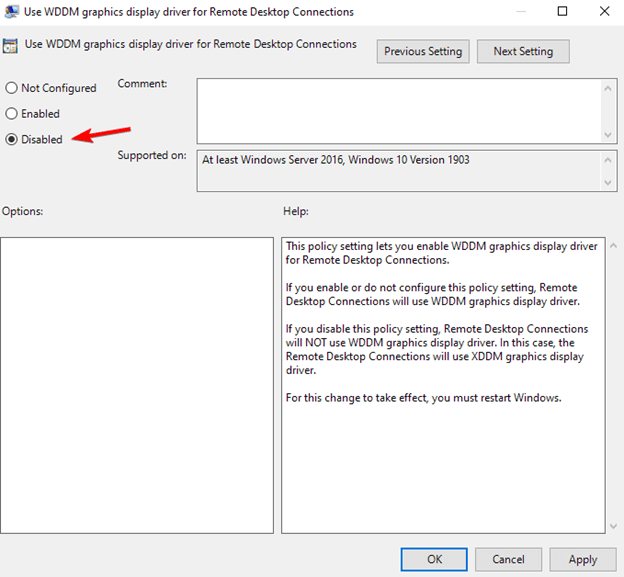Click the empty Options pane
Screen dimensions: 624x577
pyautogui.click(x=137, y=385)
